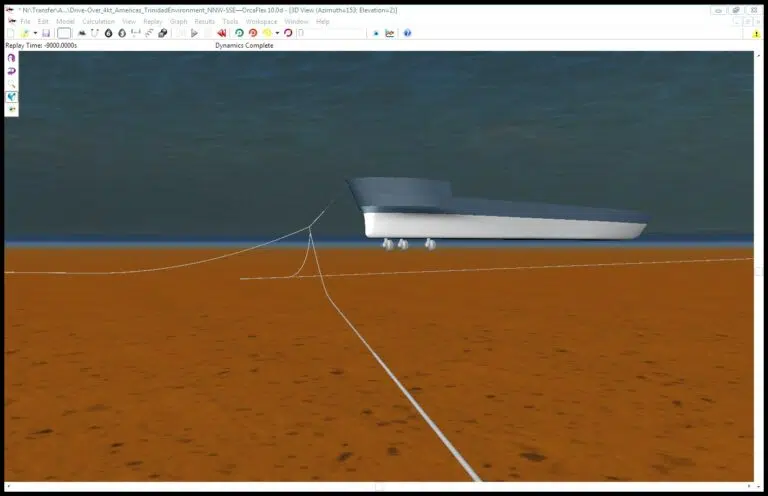Click the results graph icon in toolbar
The width and height of the screenshot is (768, 496).
[390, 33]
